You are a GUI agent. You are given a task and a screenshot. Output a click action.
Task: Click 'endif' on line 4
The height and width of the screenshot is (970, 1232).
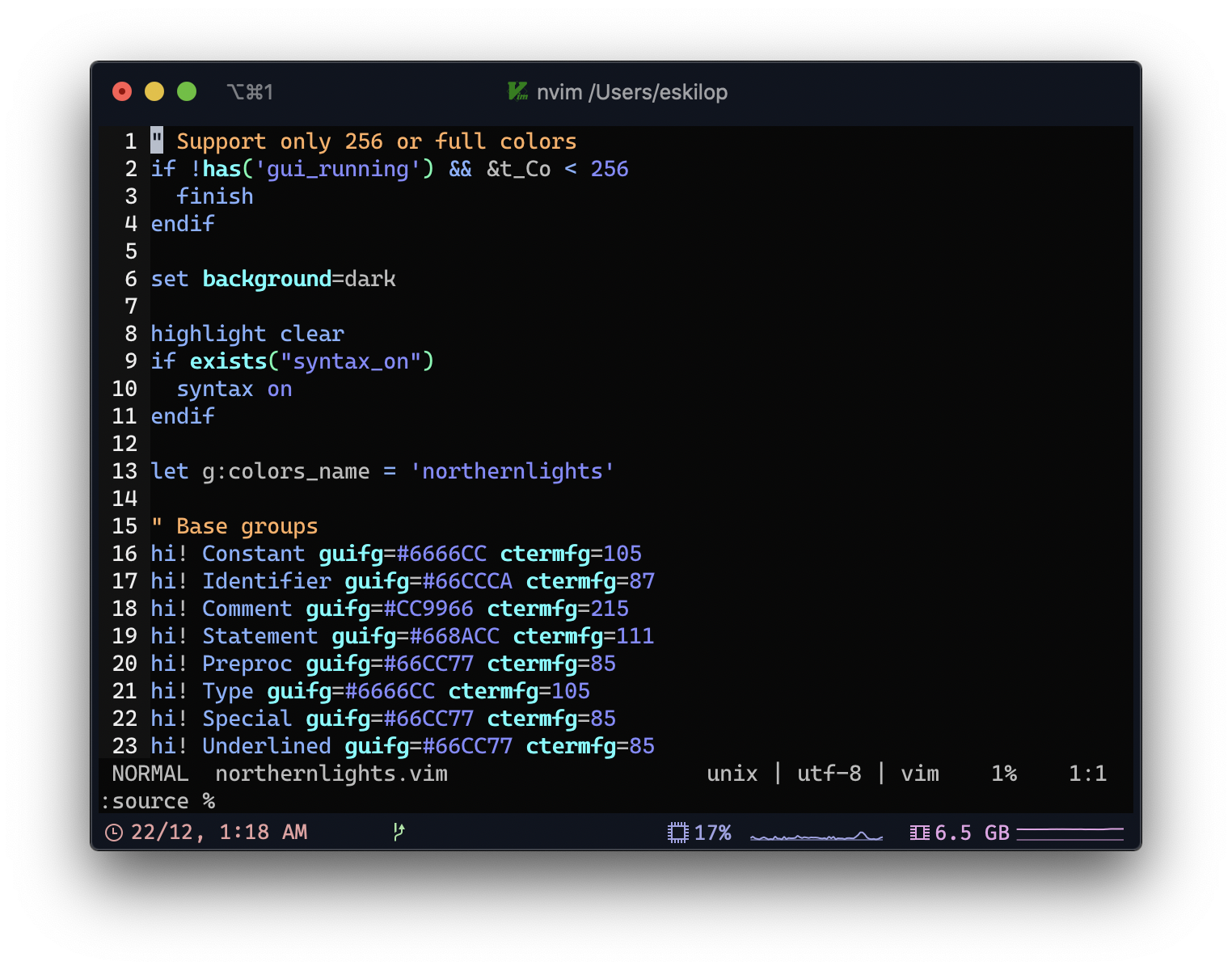click(183, 224)
